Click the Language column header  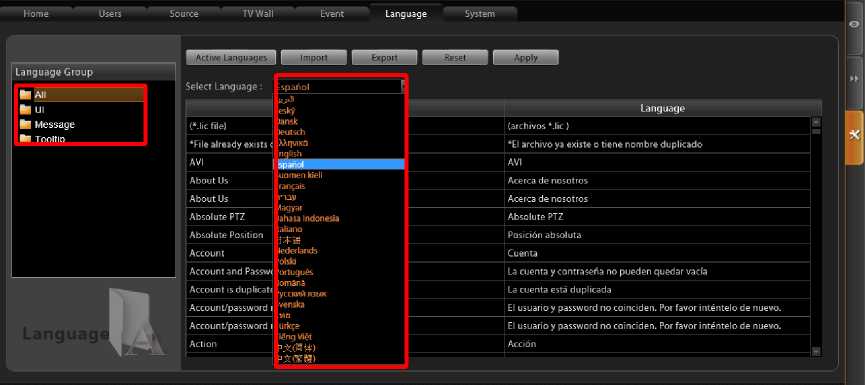click(x=662, y=108)
